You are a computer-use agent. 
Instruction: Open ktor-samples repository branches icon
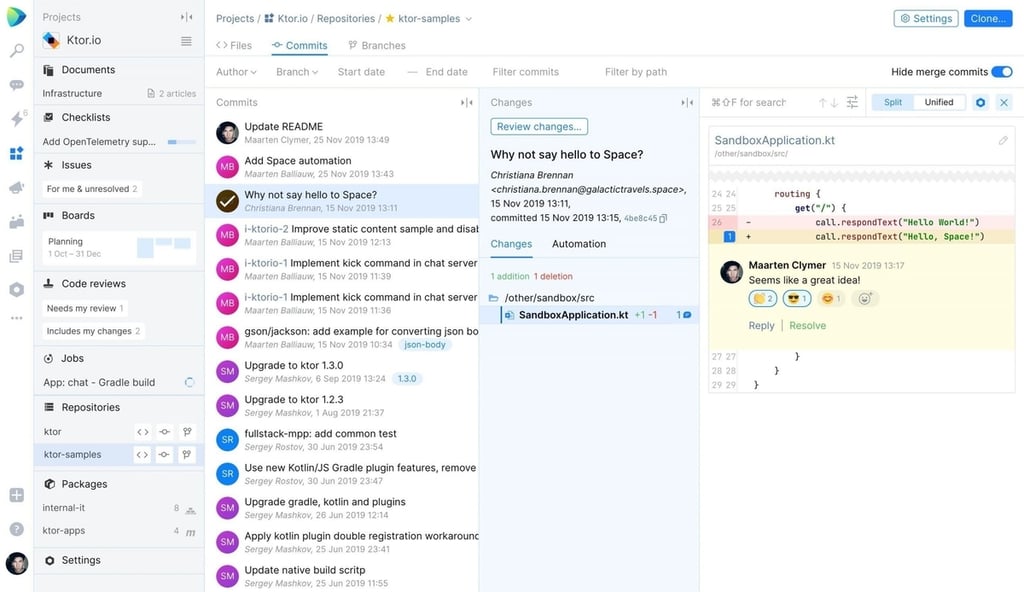pyautogui.click(x=187, y=455)
